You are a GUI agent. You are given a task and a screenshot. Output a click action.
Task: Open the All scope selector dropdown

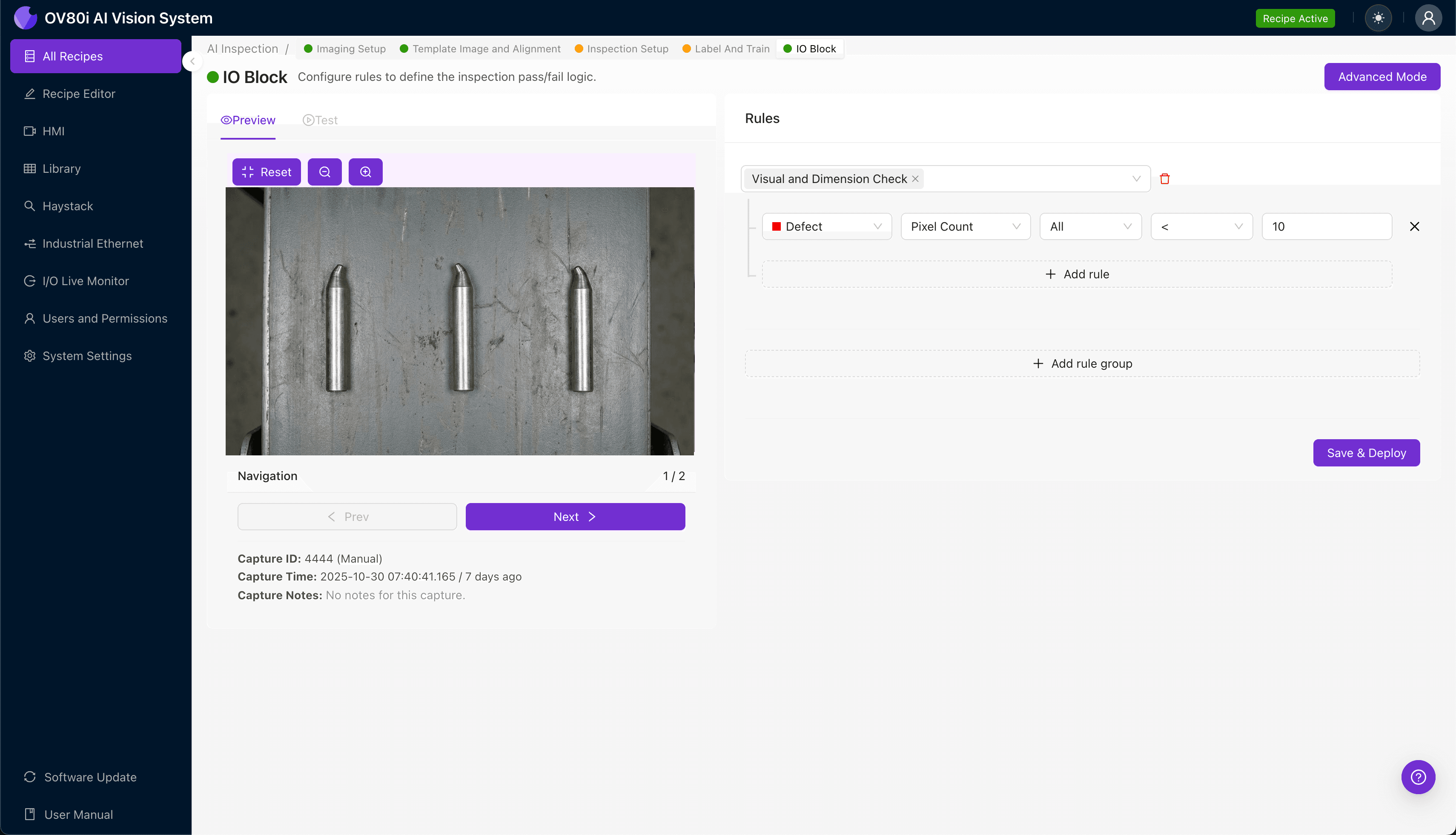point(1089,226)
